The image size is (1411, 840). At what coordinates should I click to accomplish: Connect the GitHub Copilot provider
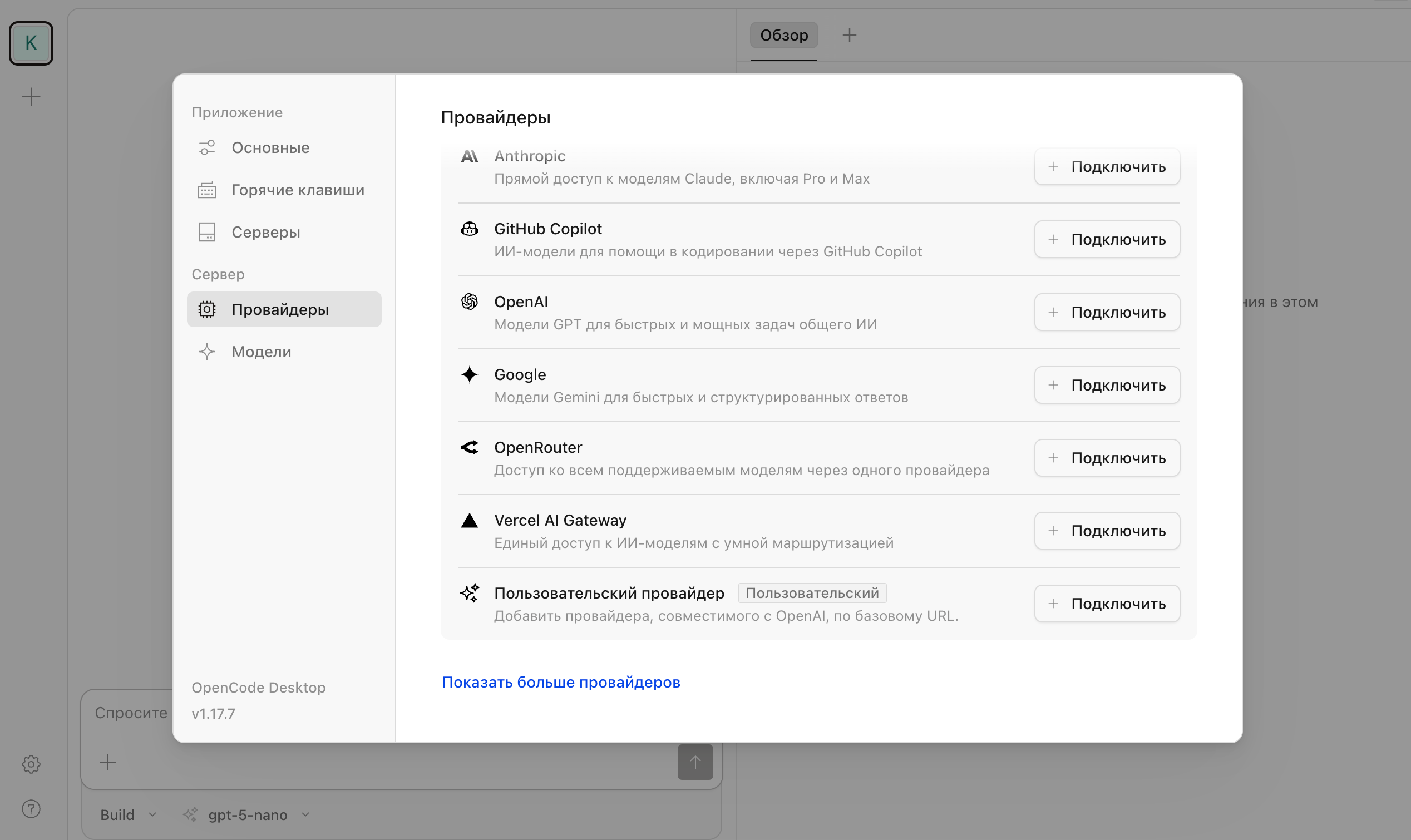(x=1107, y=239)
